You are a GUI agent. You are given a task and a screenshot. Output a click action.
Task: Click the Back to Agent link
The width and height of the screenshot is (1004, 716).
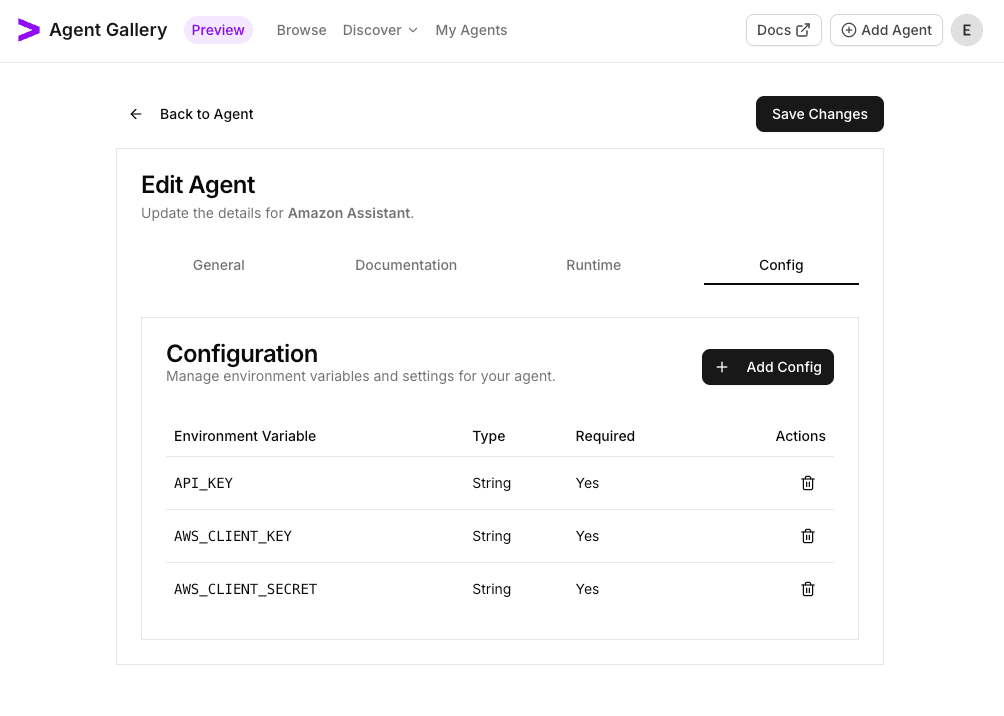206,114
